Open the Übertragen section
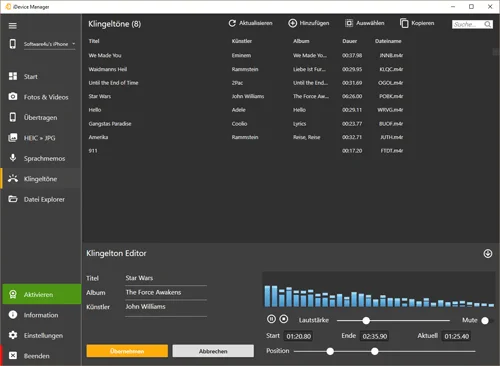 41,118
